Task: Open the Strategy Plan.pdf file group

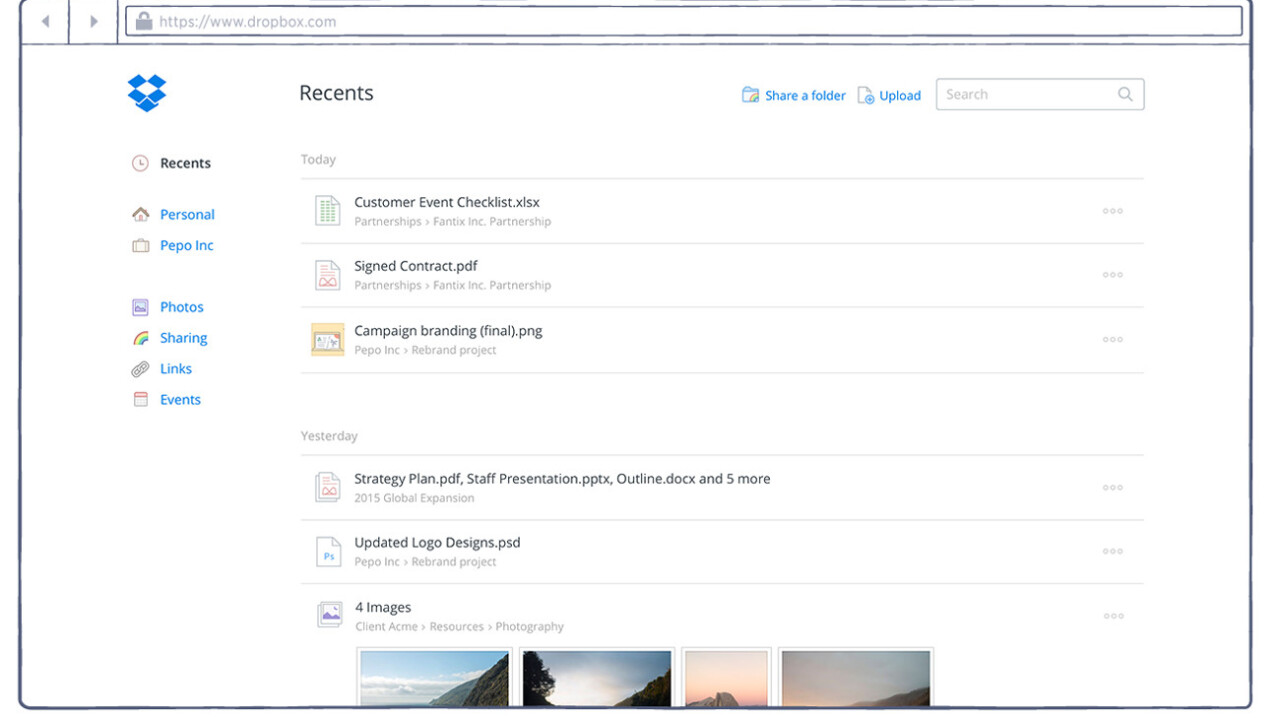Action: click(561, 479)
